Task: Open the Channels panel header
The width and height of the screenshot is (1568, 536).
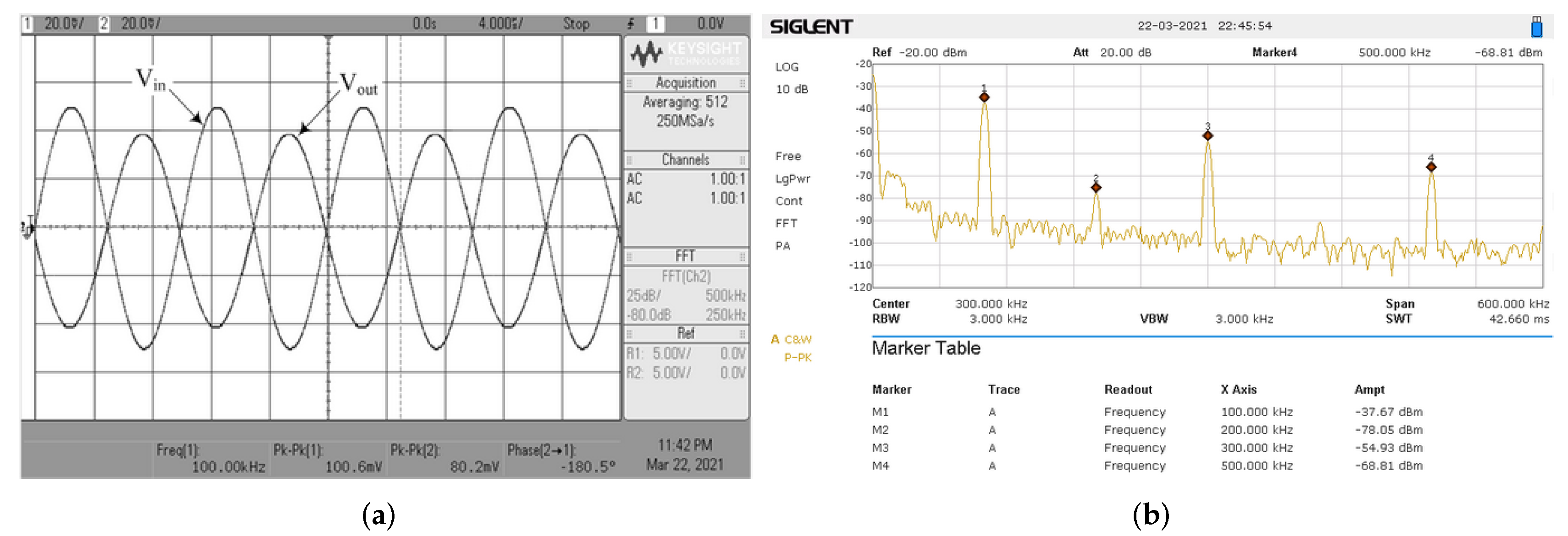Action: pos(686,160)
